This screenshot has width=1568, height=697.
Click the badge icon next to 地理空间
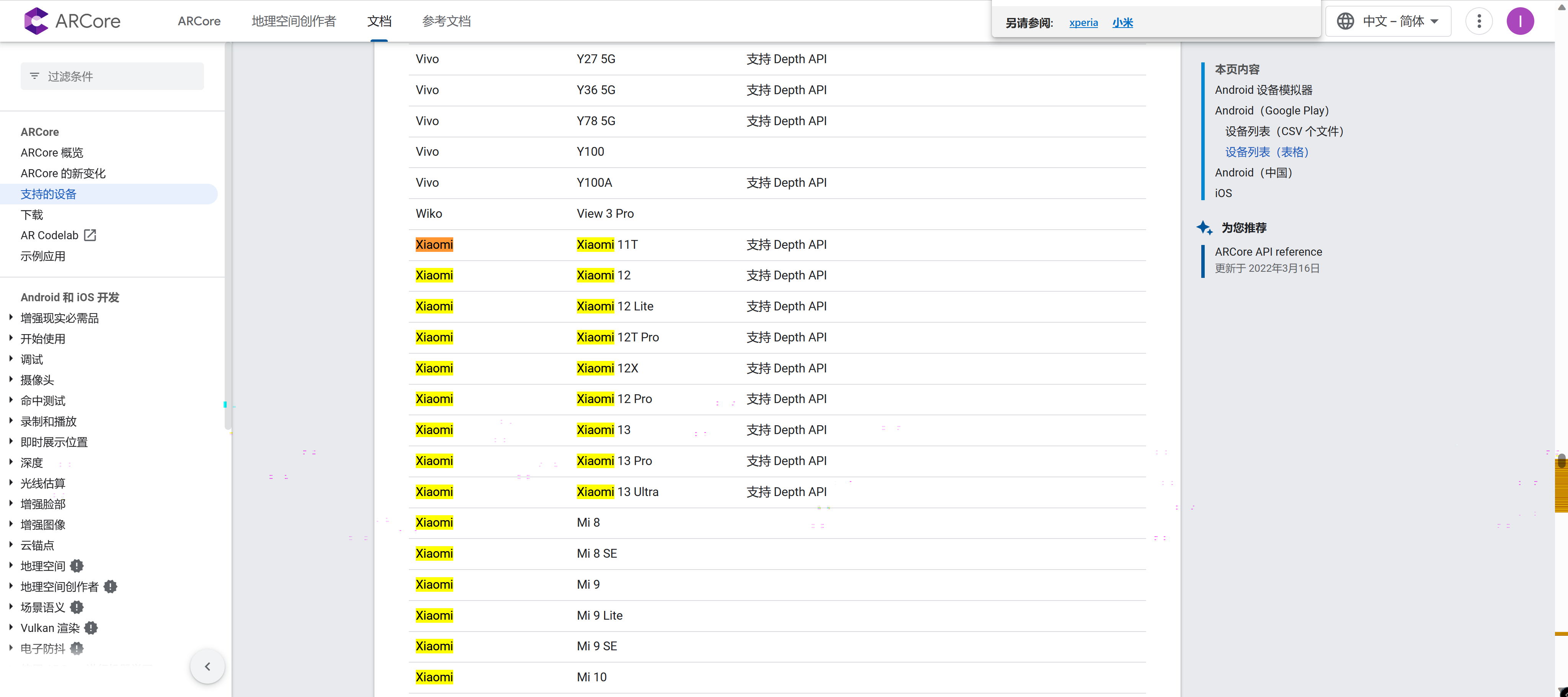click(x=77, y=565)
